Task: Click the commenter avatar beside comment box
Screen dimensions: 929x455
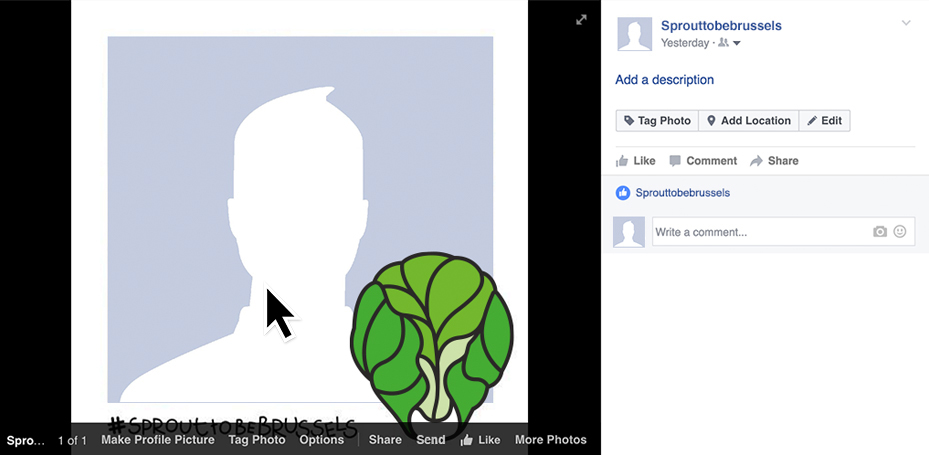Action: (x=629, y=232)
